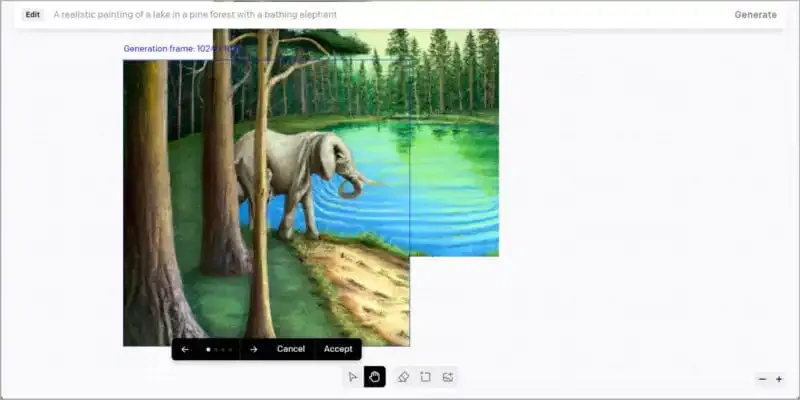Zoom in with the plus icon
This screenshot has width=800, height=400.
779,380
